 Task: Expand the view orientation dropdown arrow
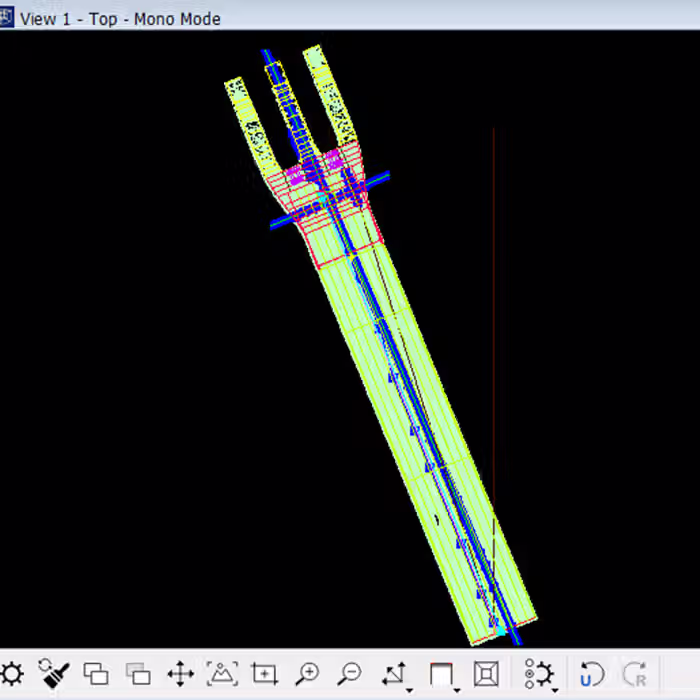[457, 690]
